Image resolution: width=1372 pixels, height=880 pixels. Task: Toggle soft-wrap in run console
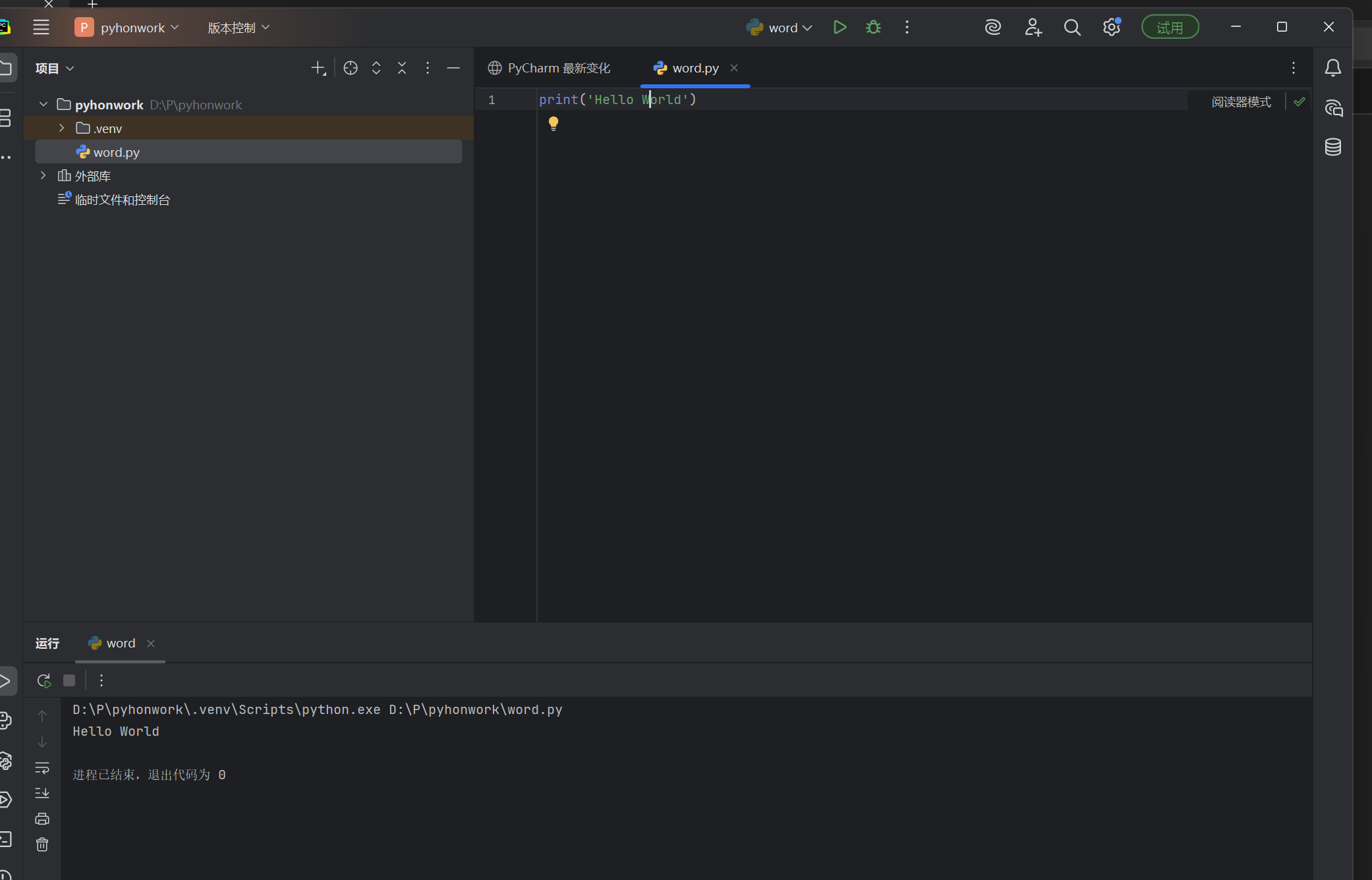pos(42,767)
